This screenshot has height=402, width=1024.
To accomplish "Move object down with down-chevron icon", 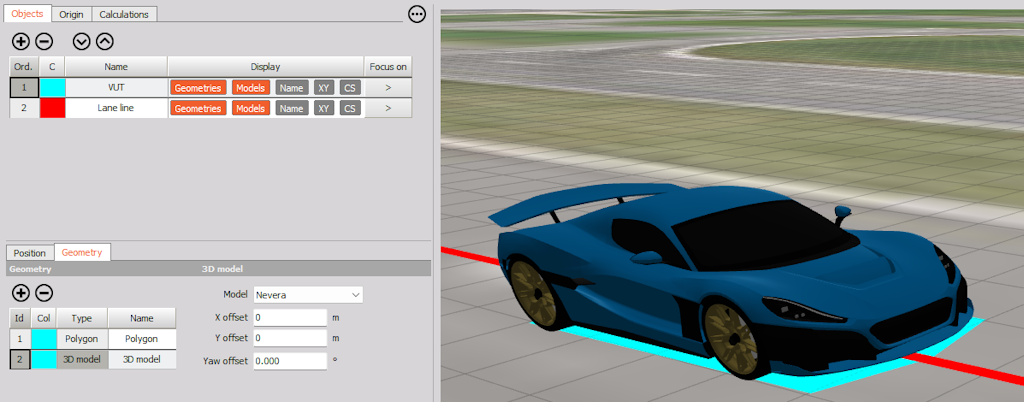I will tap(82, 42).
